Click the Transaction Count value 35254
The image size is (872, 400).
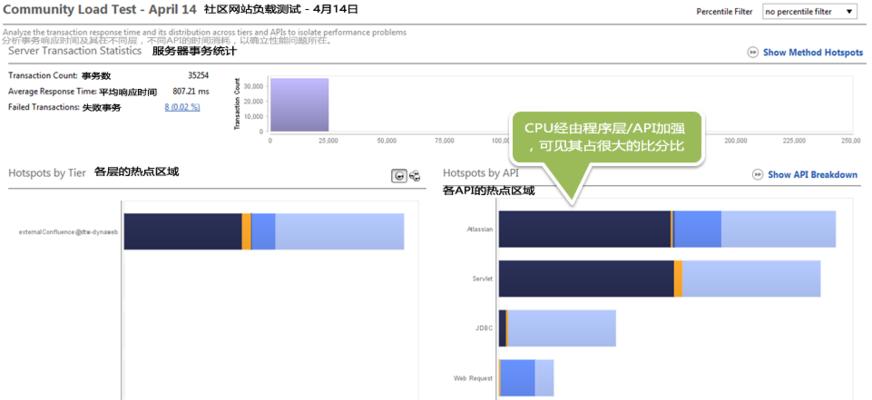click(199, 76)
